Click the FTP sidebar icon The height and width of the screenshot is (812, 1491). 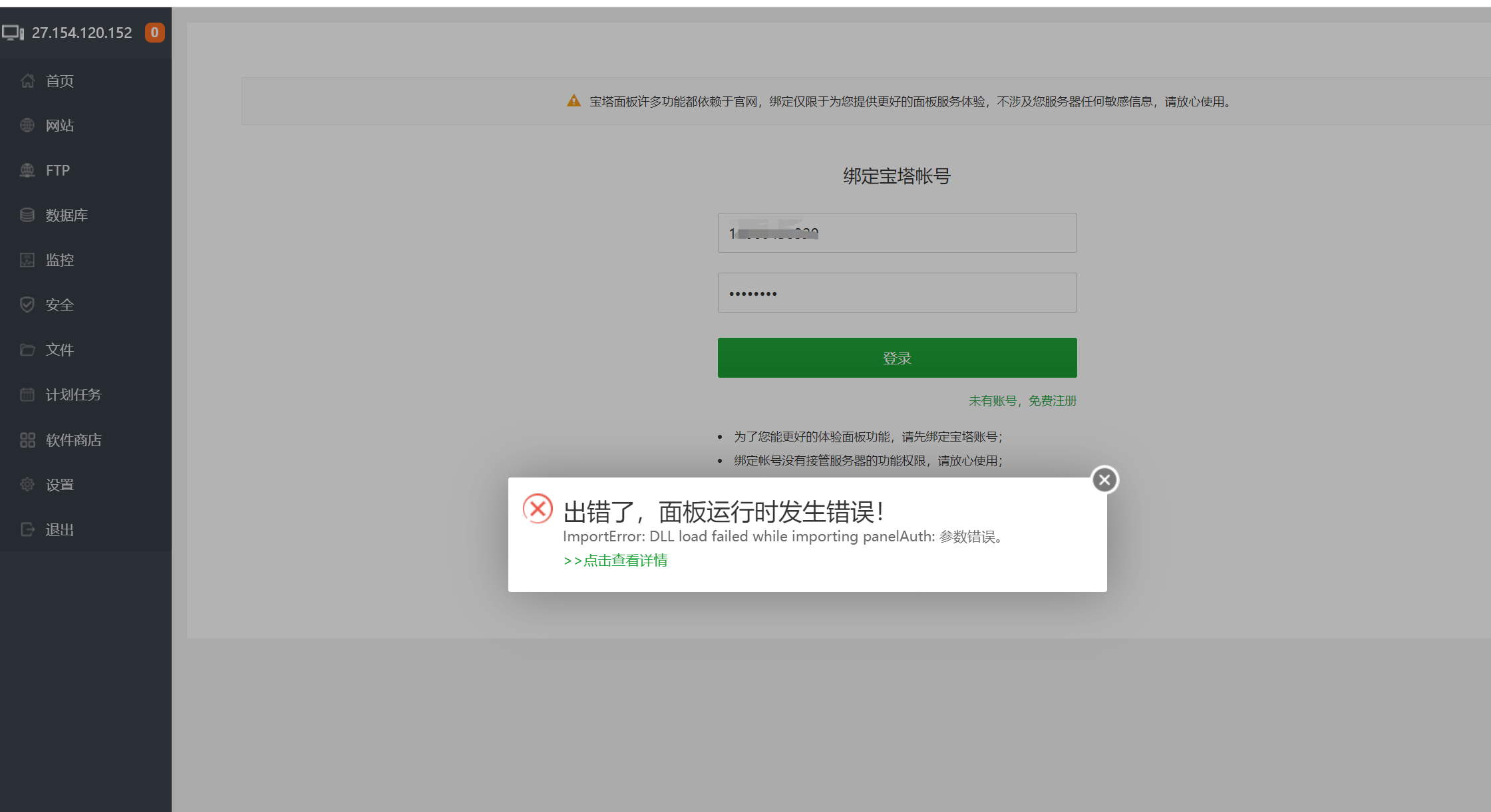click(27, 170)
